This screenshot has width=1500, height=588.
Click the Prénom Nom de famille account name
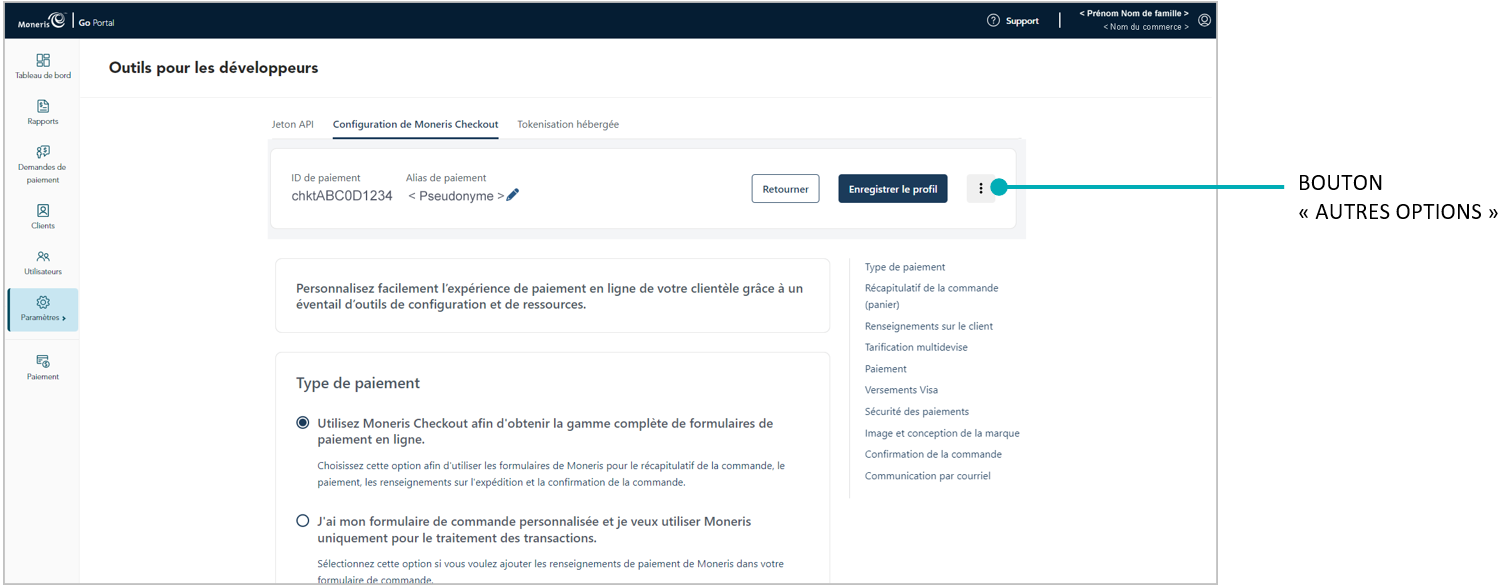(1134, 14)
